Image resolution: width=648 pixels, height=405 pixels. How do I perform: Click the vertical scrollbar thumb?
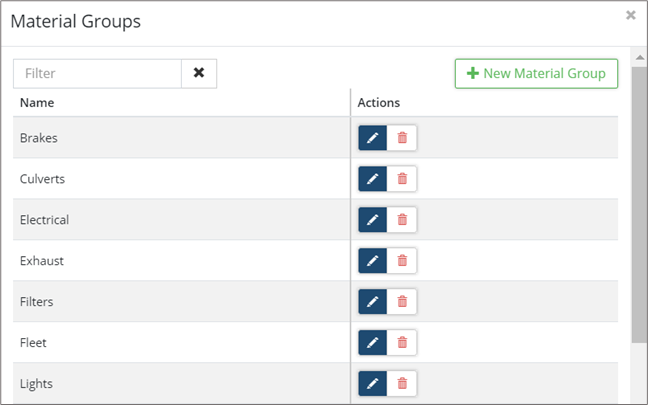coord(638,200)
